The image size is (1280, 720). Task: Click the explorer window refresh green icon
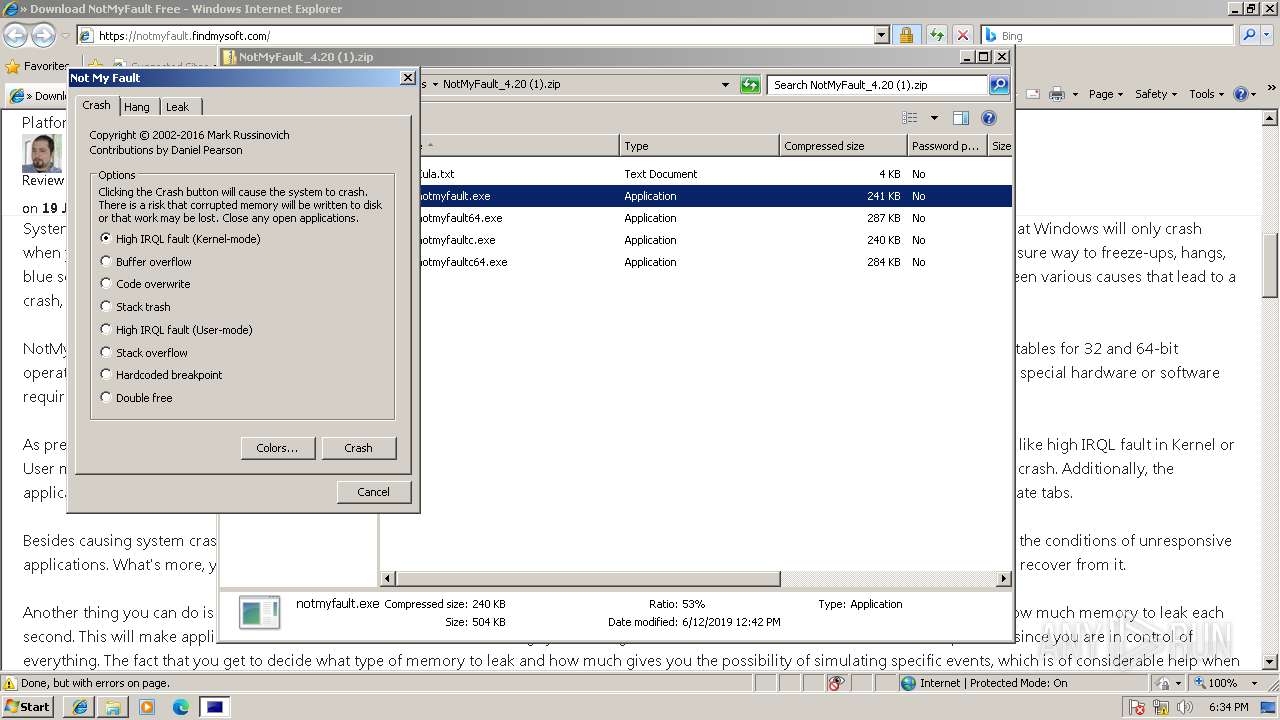pyautogui.click(x=750, y=85)
